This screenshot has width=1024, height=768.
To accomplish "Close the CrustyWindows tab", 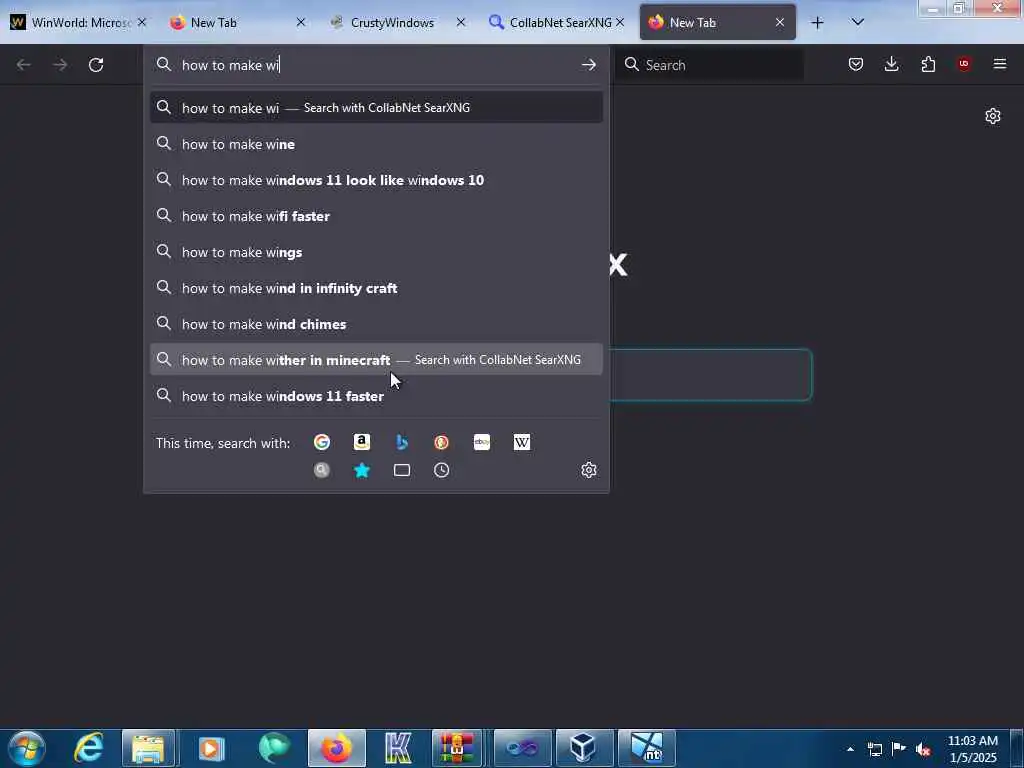I will pyautogui.click(x=460, y=23).
